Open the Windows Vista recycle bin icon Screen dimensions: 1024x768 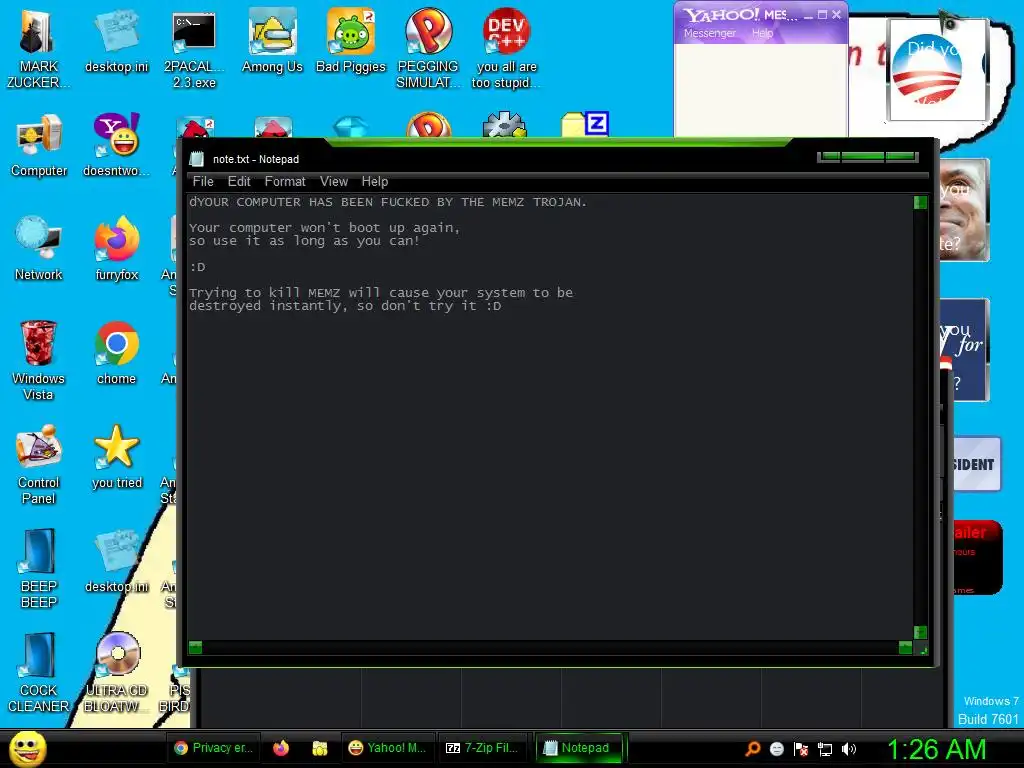39,360
